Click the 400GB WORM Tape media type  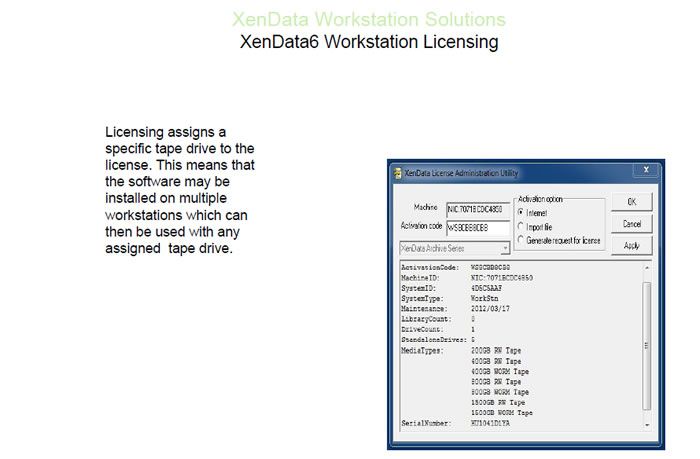coord(500,371)
